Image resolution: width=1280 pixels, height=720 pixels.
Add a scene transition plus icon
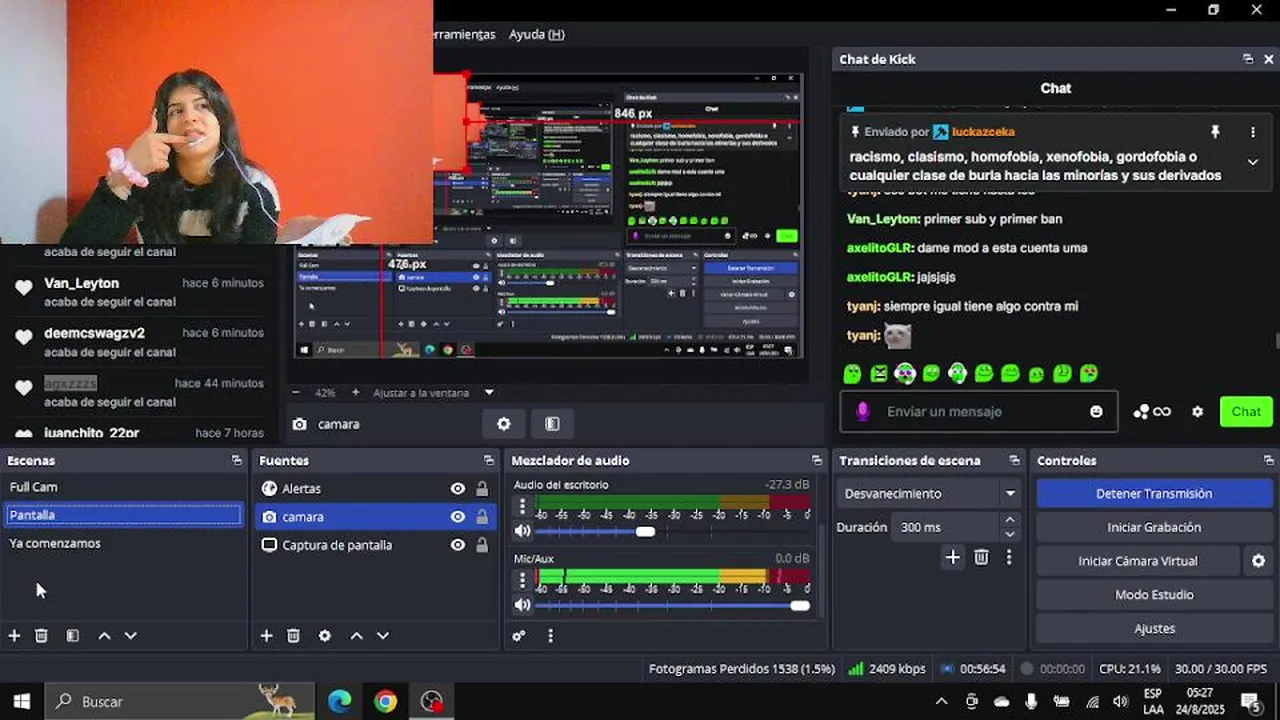click(953, 557)
